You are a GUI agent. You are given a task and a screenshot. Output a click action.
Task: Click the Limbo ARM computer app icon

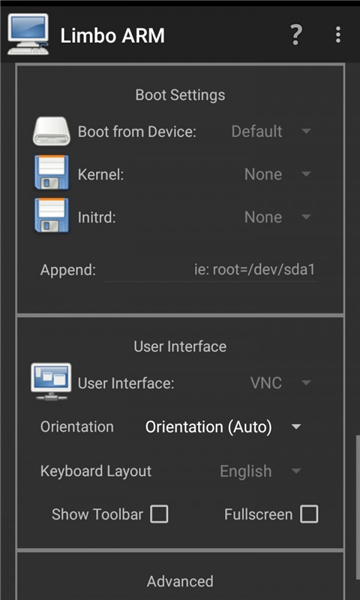coord(28,34)
